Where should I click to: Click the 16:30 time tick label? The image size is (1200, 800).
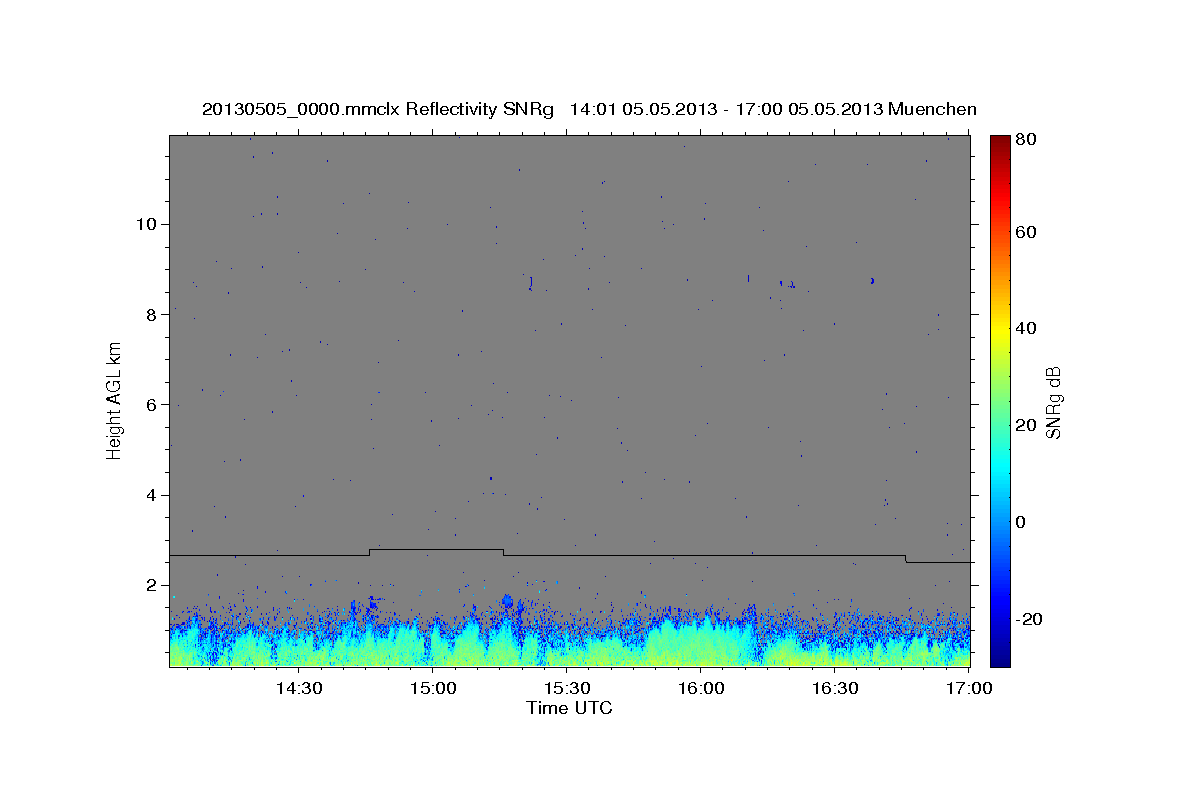[x=836, y=688]
